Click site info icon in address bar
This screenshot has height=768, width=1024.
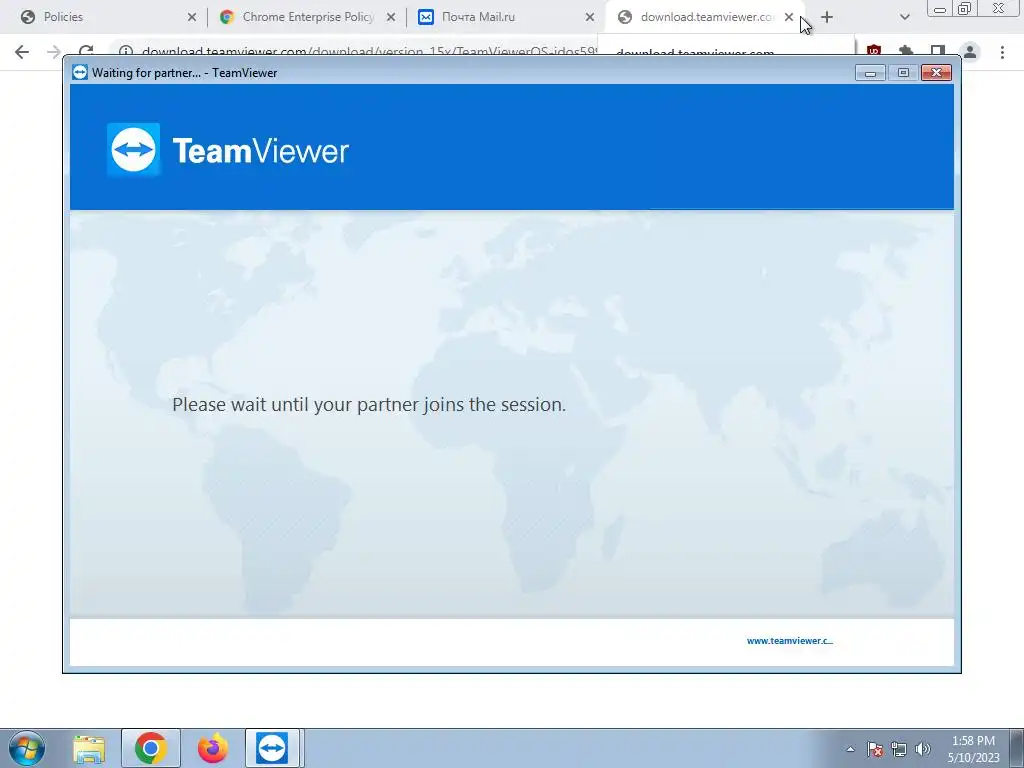(x=126, y=52)
